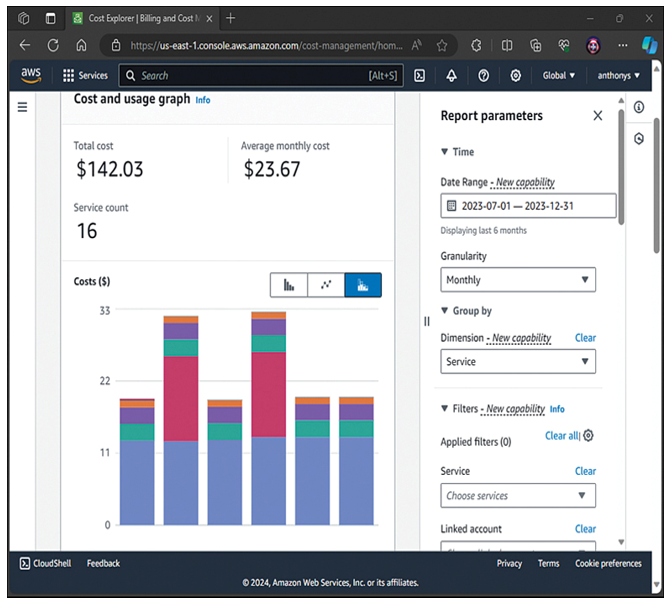The image size is (669, 604).
Task: Clear the Group by dimension
Action: (x=585, y=338)
